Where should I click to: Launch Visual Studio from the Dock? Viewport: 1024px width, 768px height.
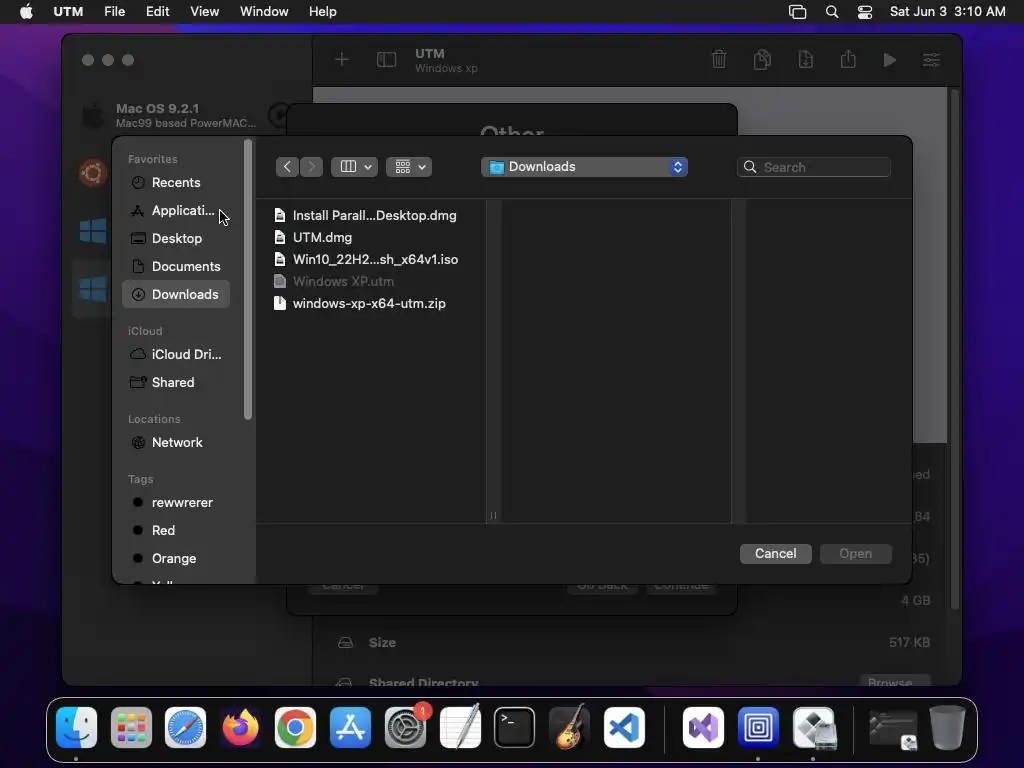[703, 728]
